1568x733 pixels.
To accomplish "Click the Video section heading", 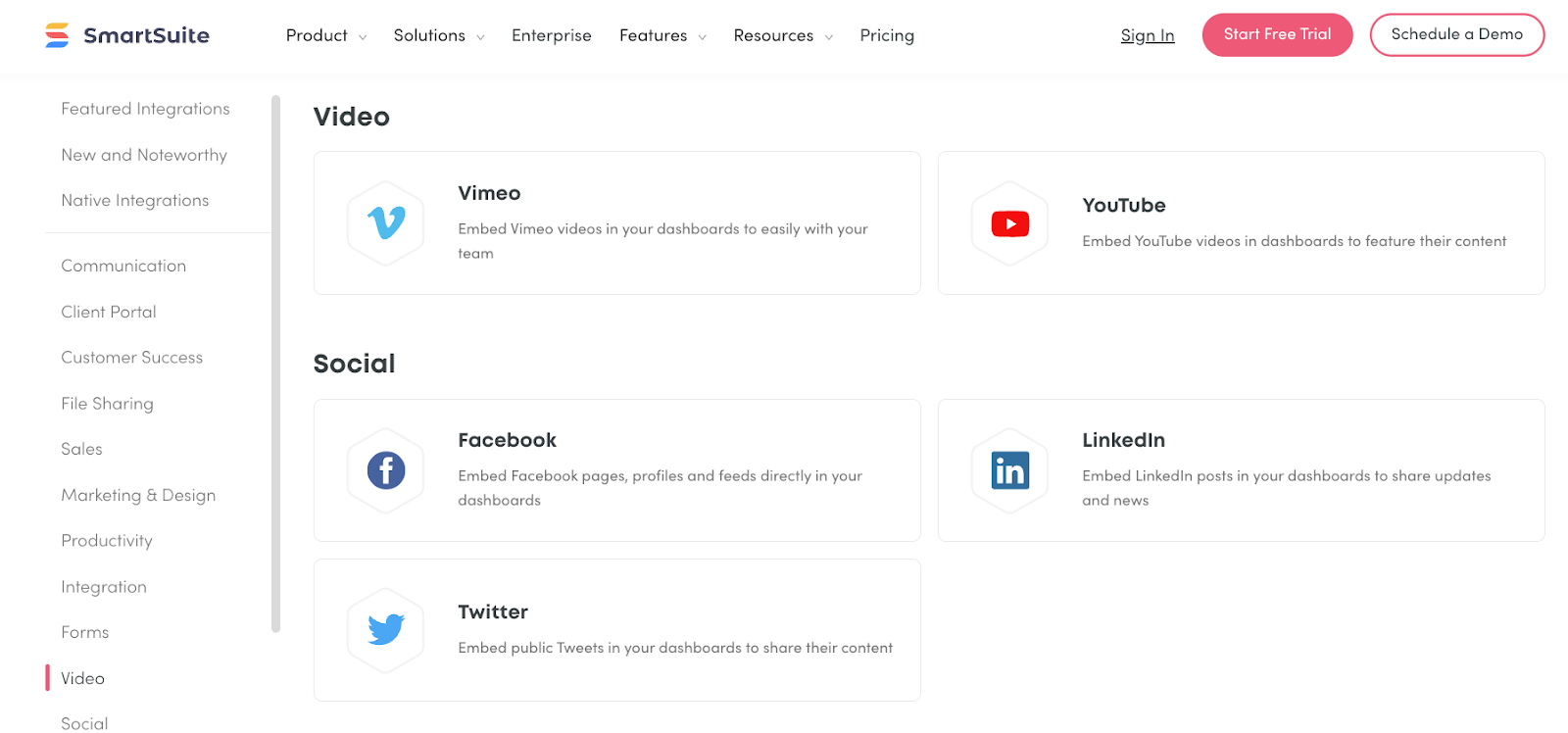I will click(352, 117).
